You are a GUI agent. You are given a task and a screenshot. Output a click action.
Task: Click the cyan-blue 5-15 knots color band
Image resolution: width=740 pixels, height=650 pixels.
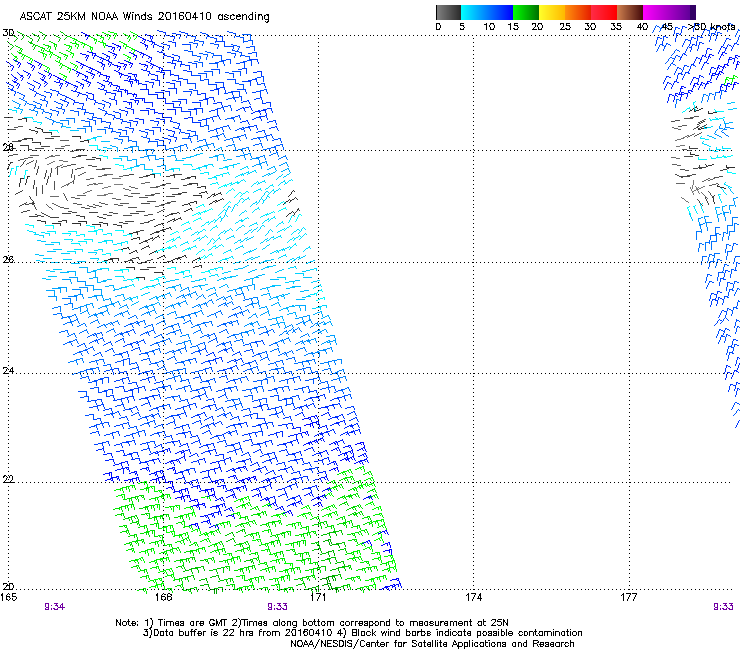tap(487, 12)
